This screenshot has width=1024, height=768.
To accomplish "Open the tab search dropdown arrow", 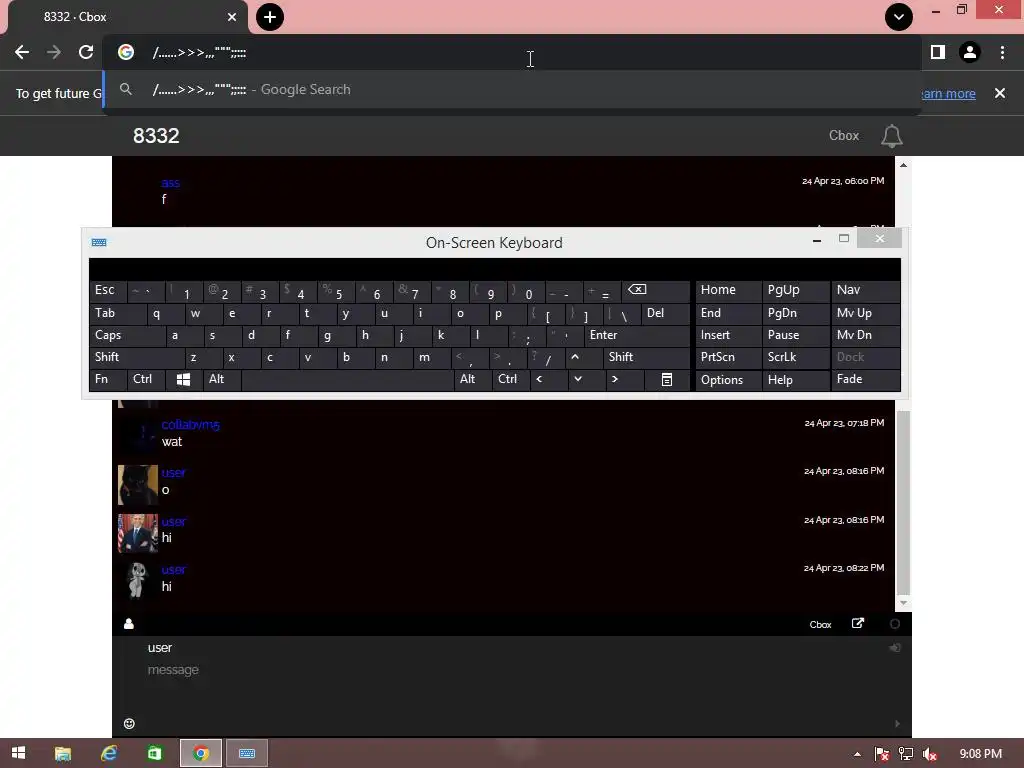I will click(x=899, y=17).
